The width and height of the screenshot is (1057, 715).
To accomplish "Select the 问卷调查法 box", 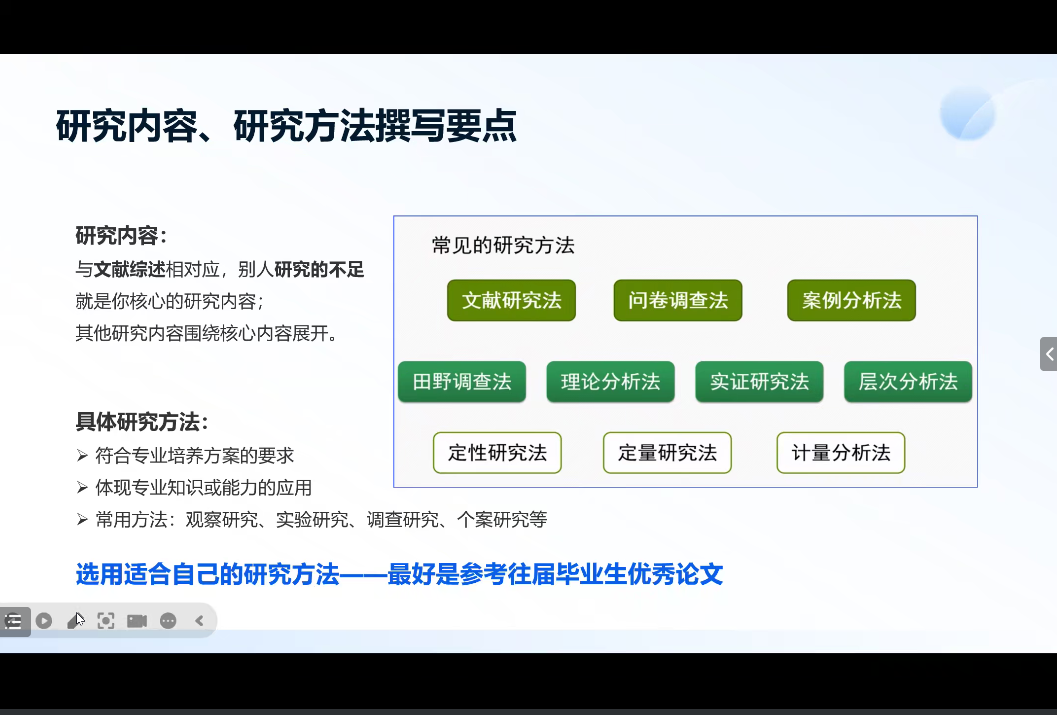I will coord(677,301).
